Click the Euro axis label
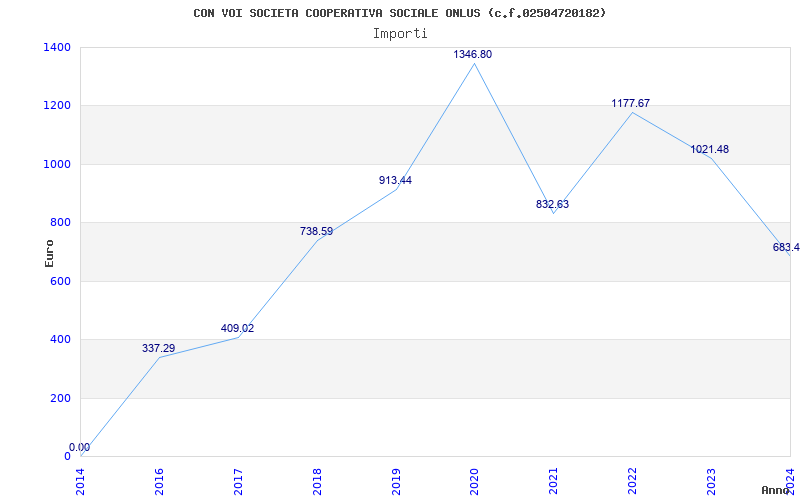 pos(49,253)
